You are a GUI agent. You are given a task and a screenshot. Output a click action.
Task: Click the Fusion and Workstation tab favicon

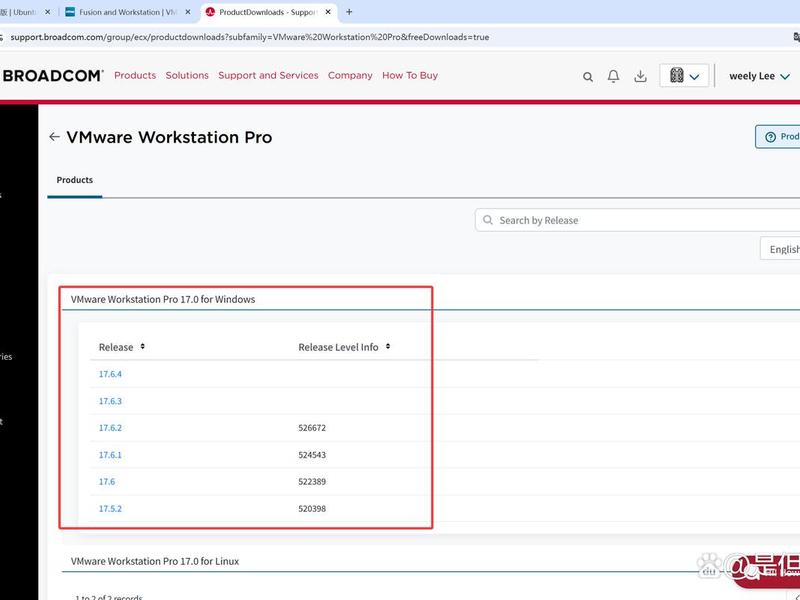(70, 12)
